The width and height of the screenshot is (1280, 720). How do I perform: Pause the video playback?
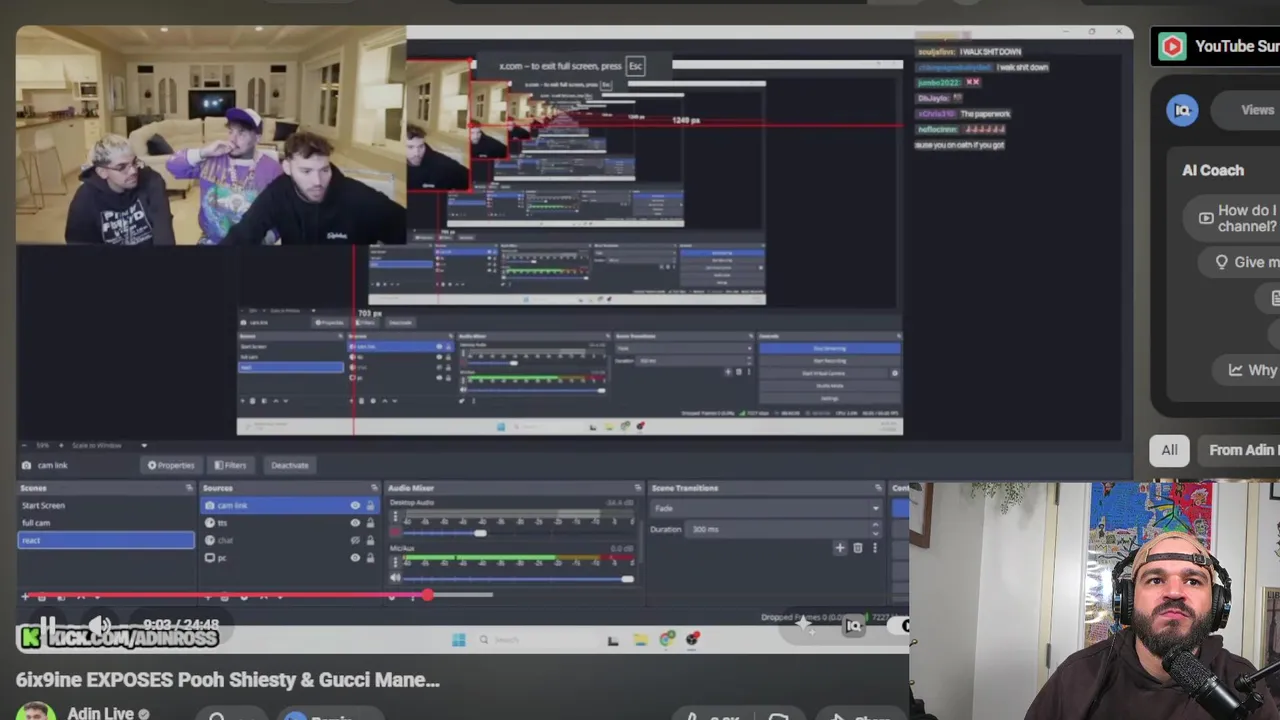47,625
